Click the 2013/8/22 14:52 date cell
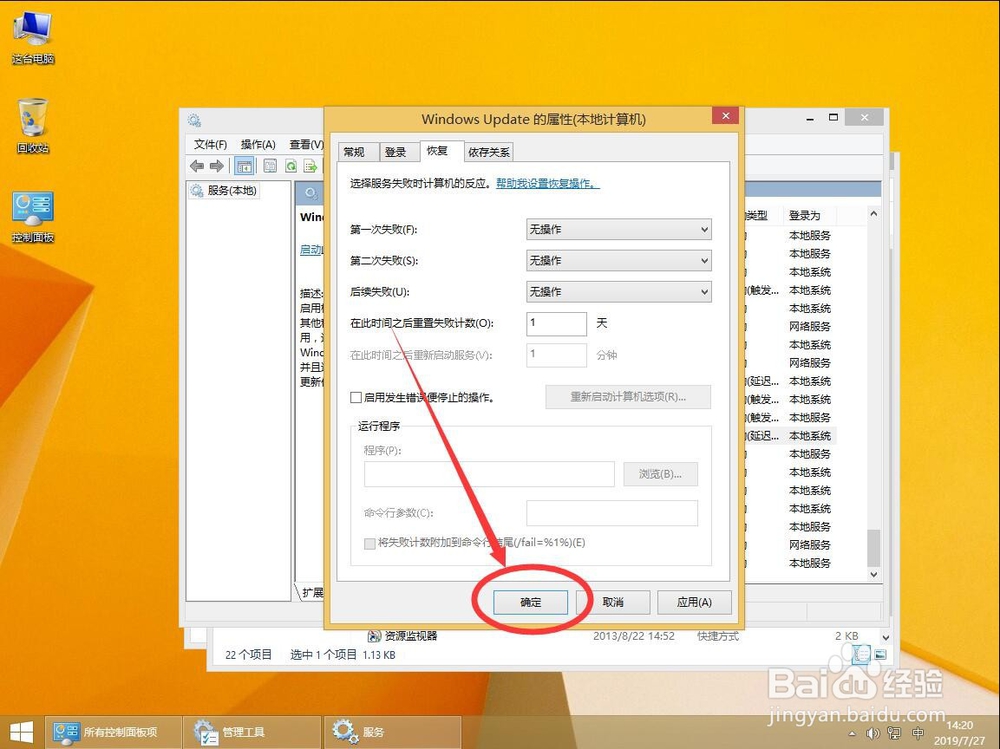 coord(633,636)
